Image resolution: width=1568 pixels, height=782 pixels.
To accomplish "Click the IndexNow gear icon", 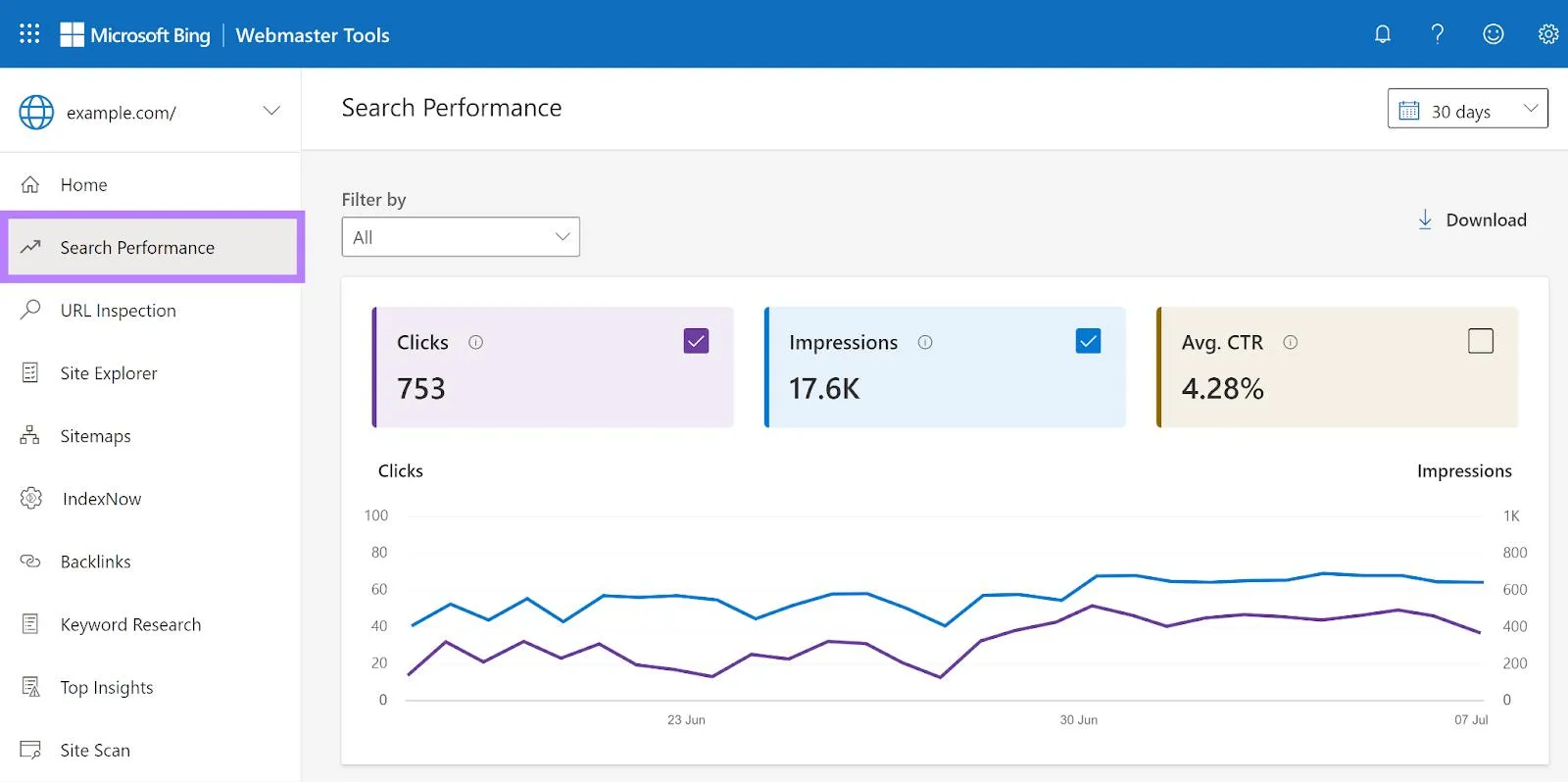I will [31, 498].
